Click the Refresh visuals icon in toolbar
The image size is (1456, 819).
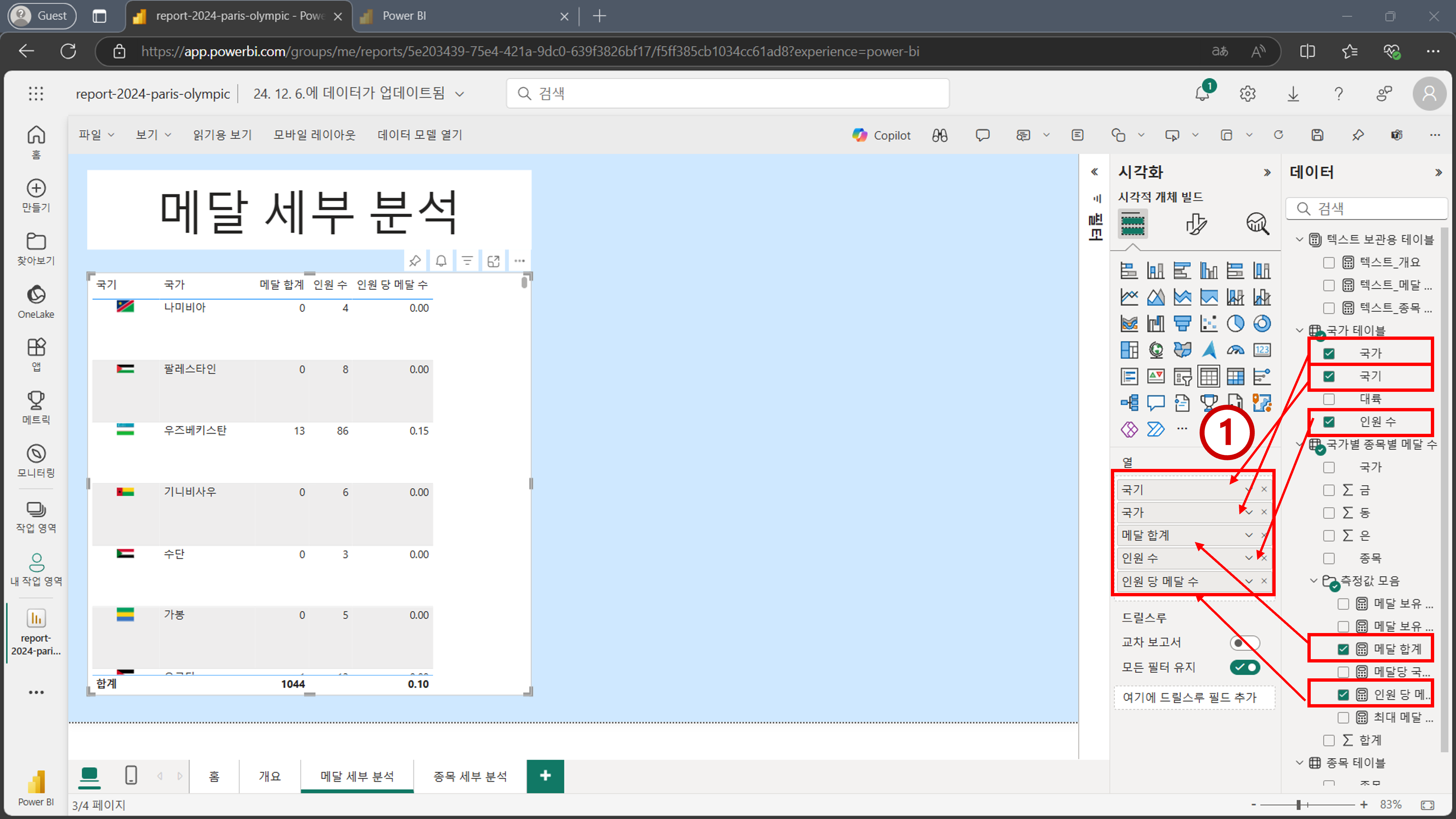point(1279,135)
